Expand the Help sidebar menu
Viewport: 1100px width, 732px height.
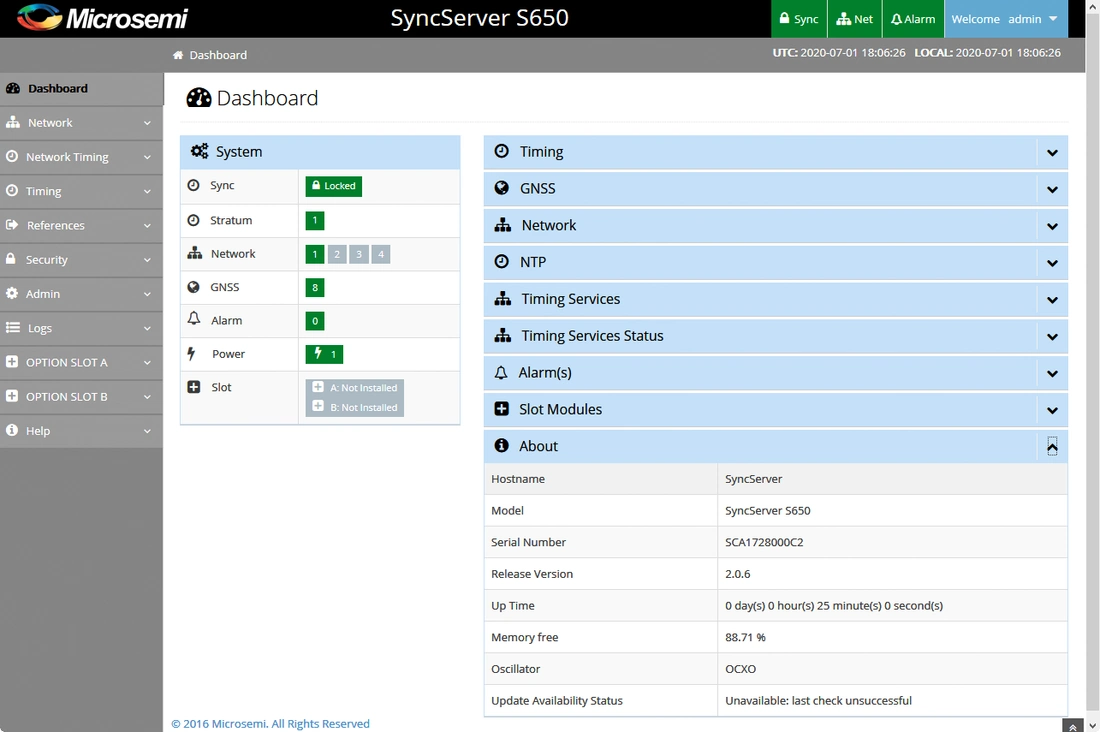(81, 431)
